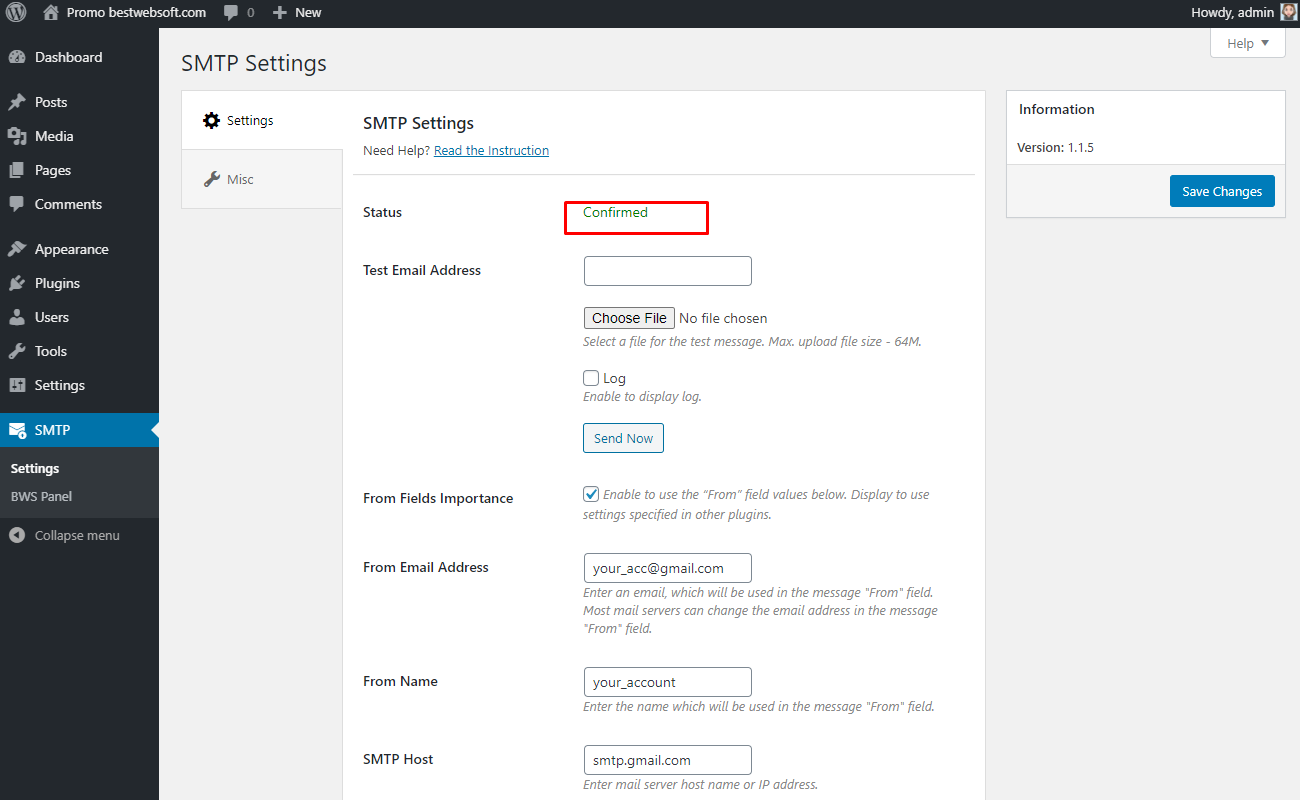The height and width of the screenshot is (800, 1300).
Task: Visit Promo bestwebsoft.com site link
Action: click(x=136, y=13)
